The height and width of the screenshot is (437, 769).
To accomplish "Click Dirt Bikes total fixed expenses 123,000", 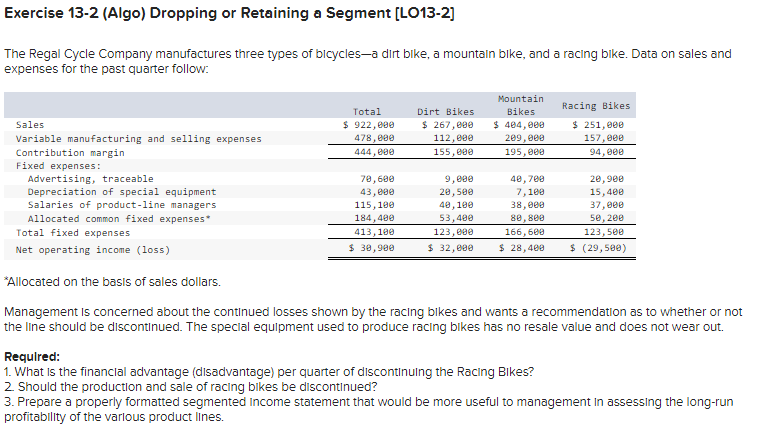I will tap(453, 231).
